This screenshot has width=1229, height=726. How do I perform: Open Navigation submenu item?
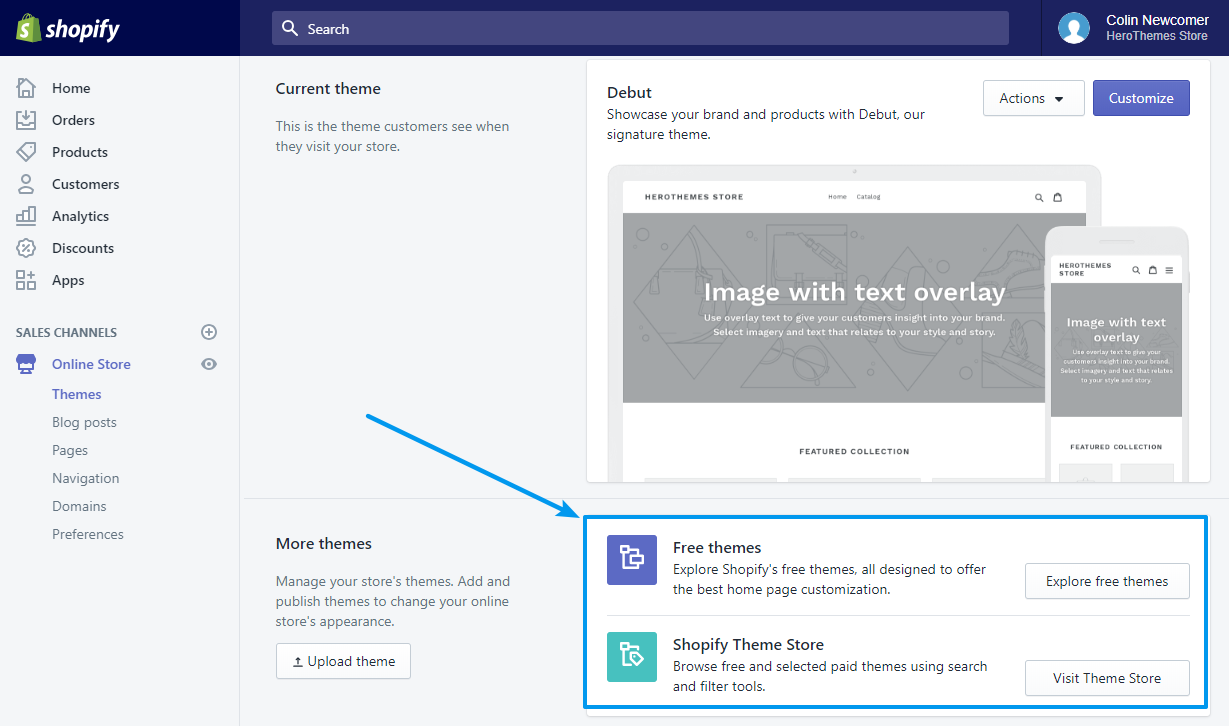[85, 478]
